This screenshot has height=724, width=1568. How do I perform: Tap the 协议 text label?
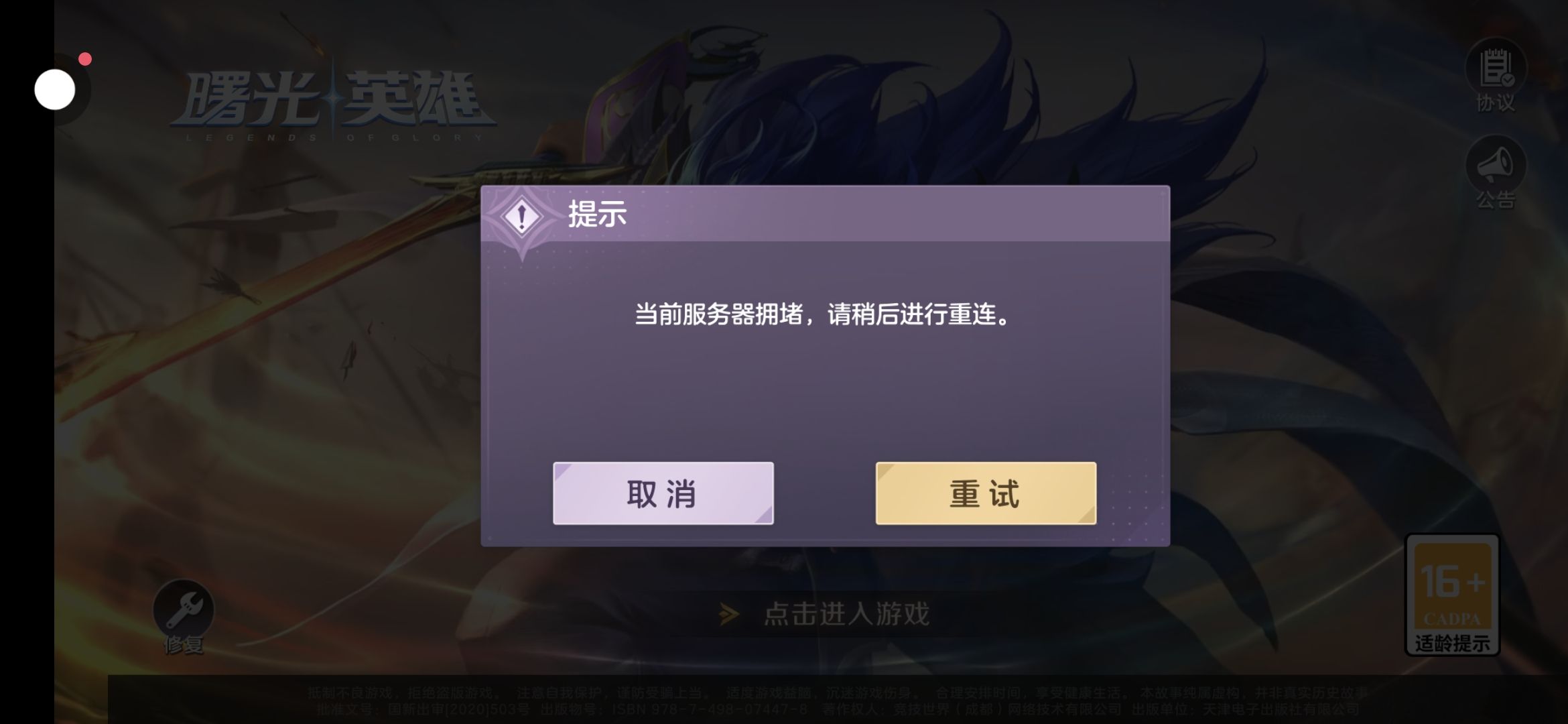click(x=1496, y=103)
